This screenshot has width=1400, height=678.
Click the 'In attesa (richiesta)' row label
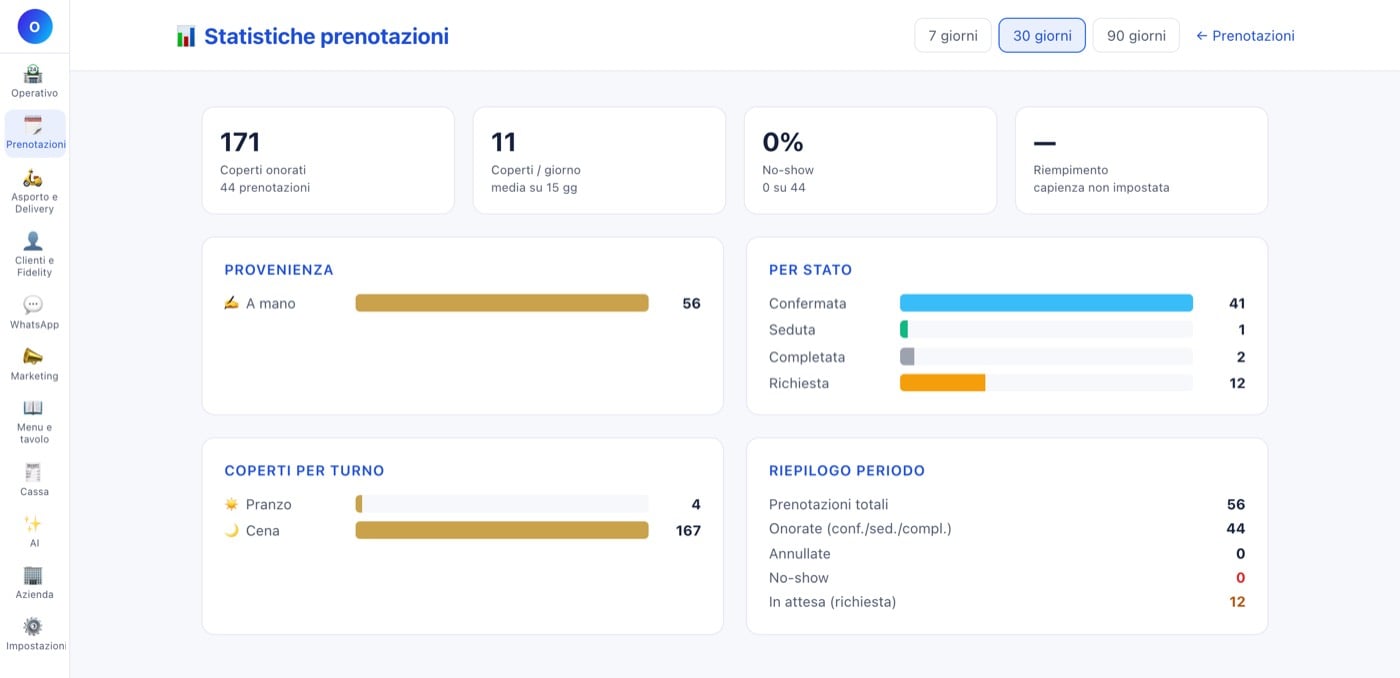832,602
